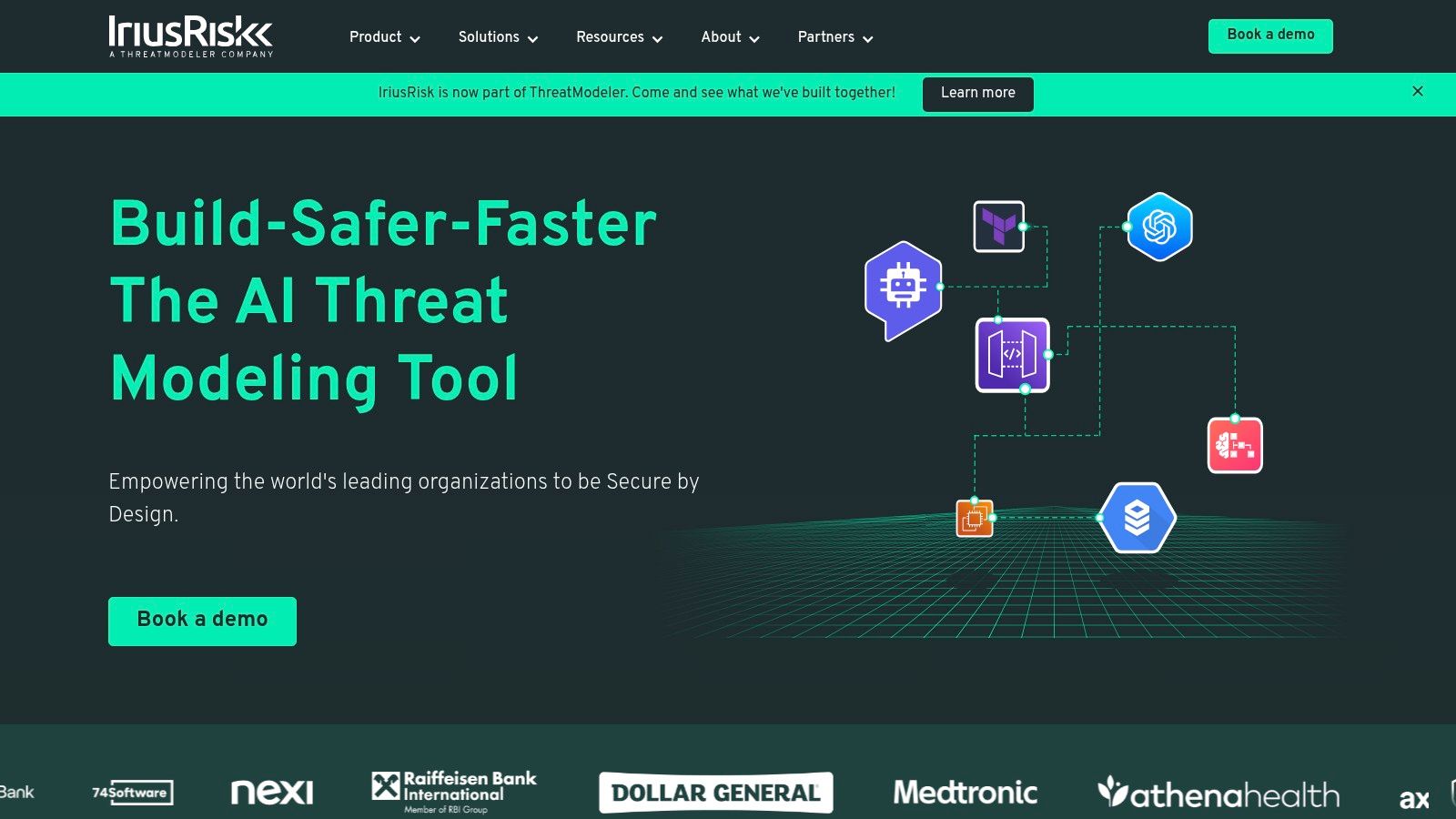Click the 'Empowering the world's leading organizations' text
Viewport: 1456px width, 819px height.
(404, 498)
